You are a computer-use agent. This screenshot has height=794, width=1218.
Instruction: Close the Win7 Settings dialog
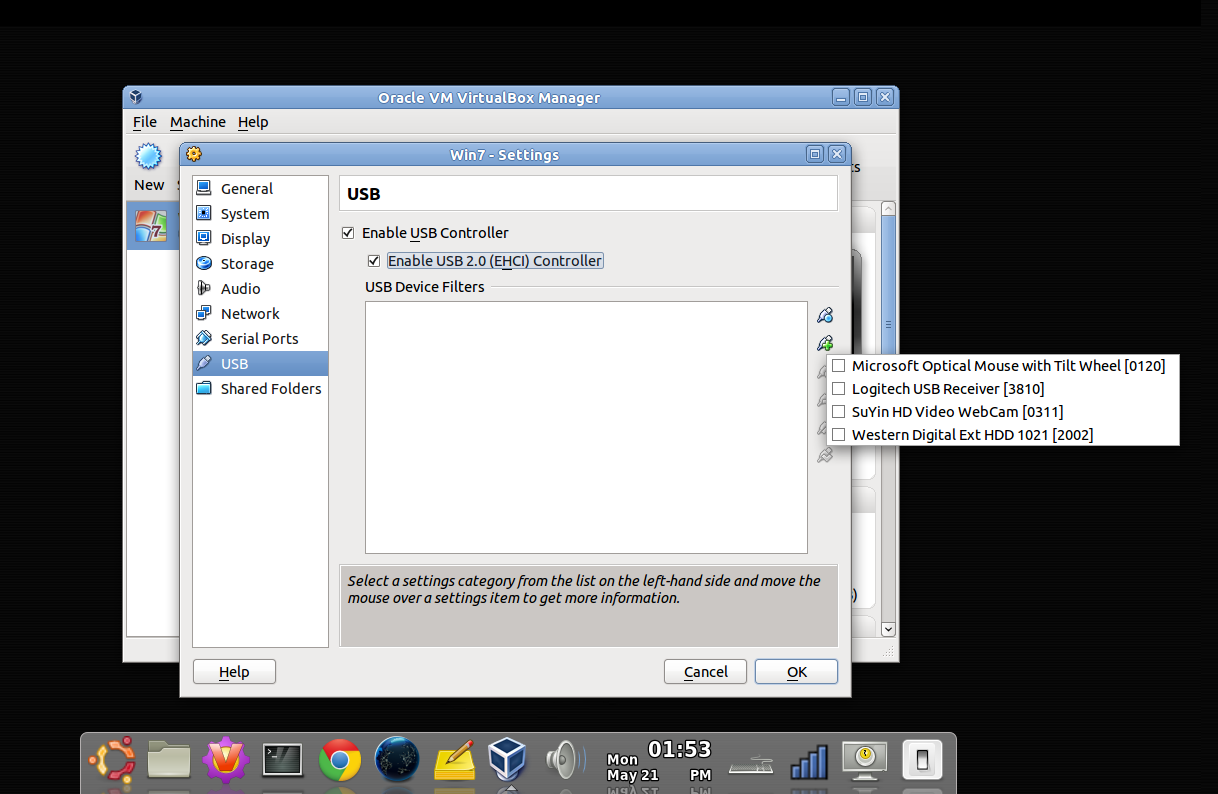click(837, 154)
